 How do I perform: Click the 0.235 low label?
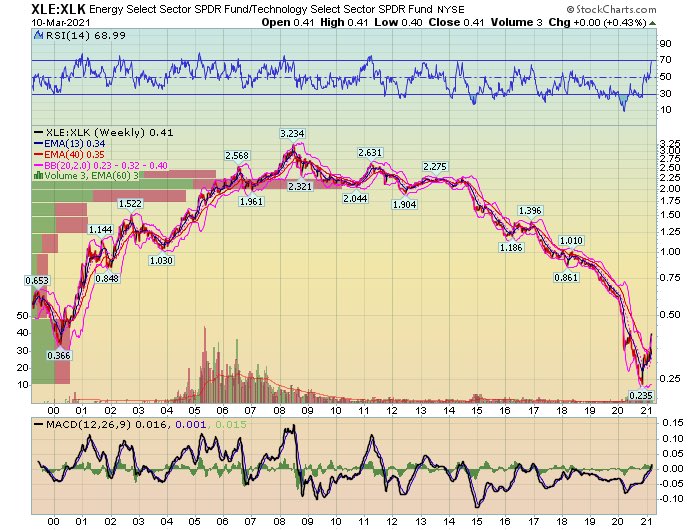pos(641,395)
